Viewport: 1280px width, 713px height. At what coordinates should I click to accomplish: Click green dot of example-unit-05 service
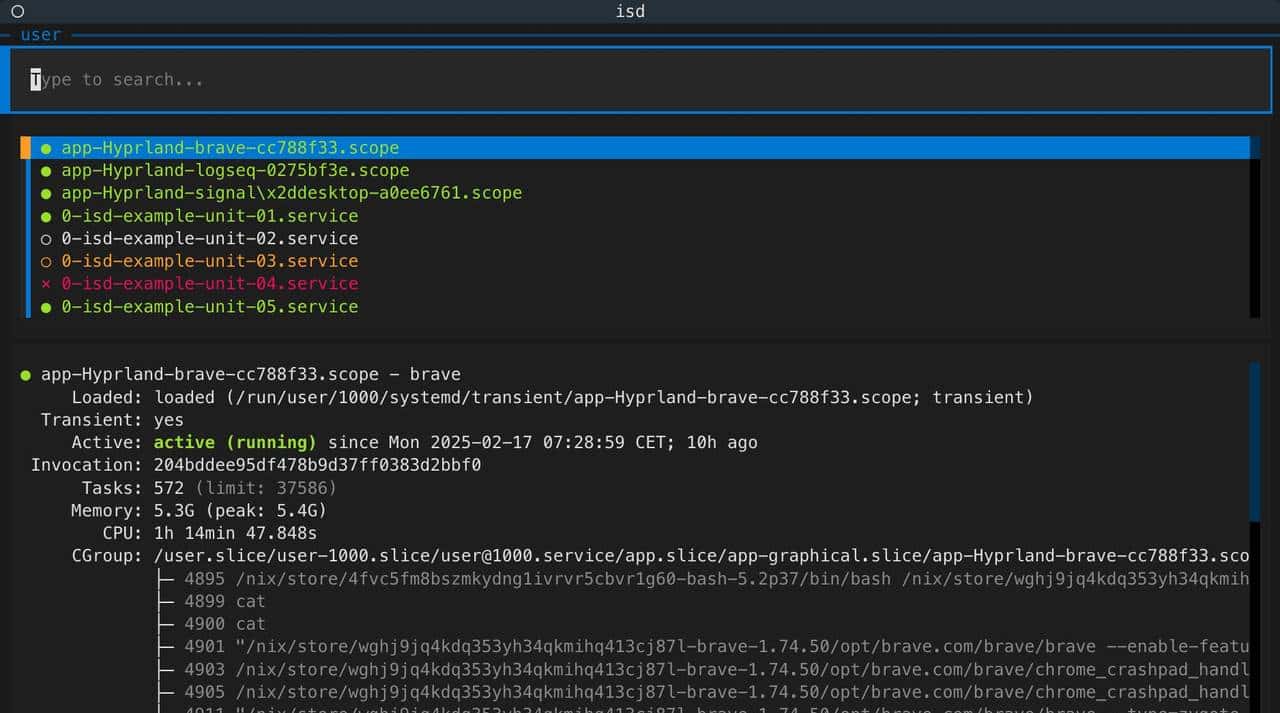46,307
